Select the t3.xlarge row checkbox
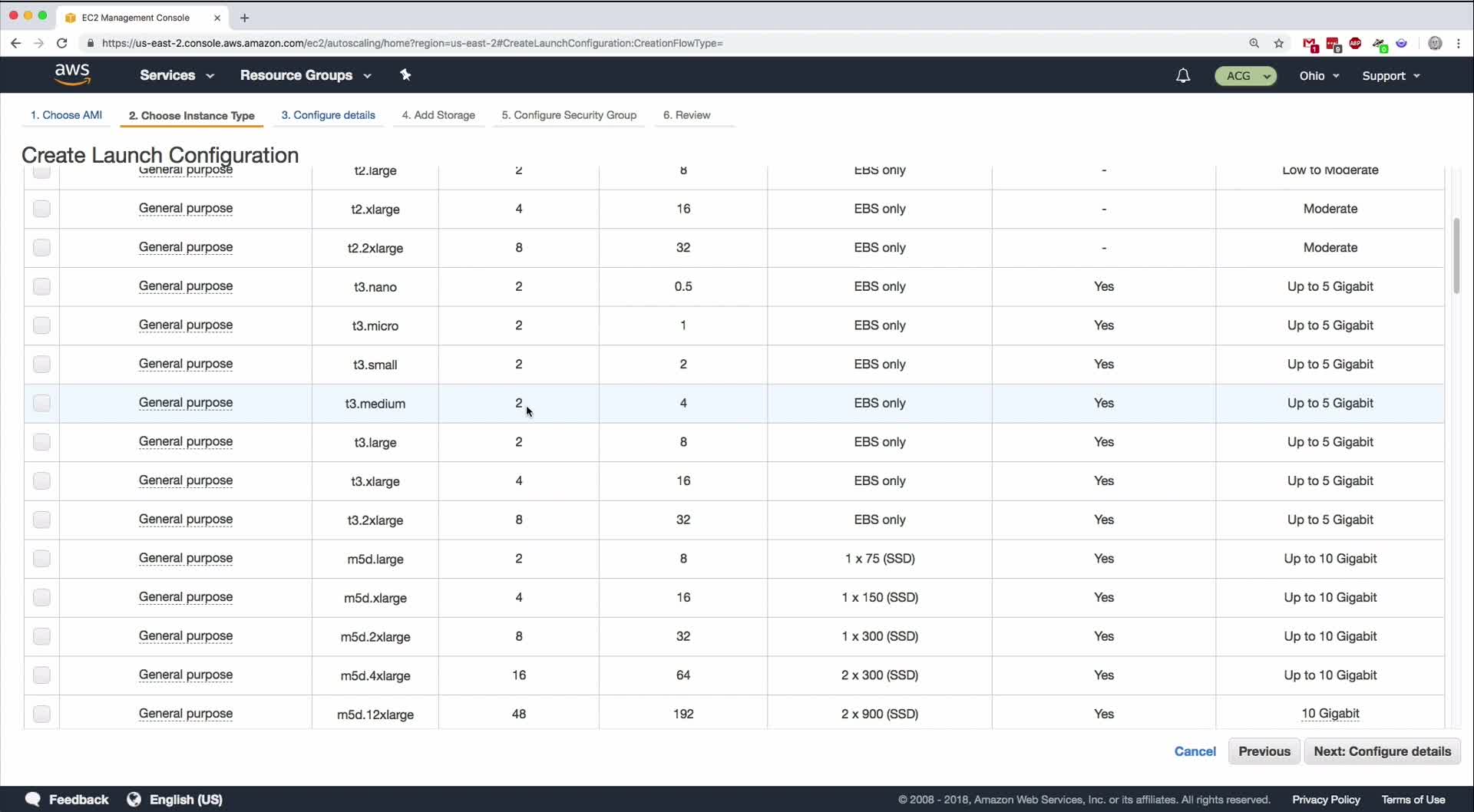The width and height of the screenshot is (1474, 812). 41,480
